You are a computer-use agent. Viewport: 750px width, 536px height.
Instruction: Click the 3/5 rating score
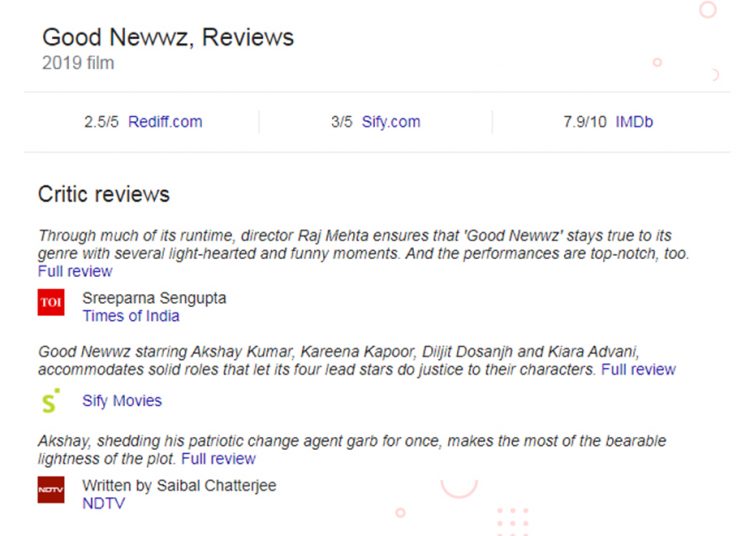point(341,122)
